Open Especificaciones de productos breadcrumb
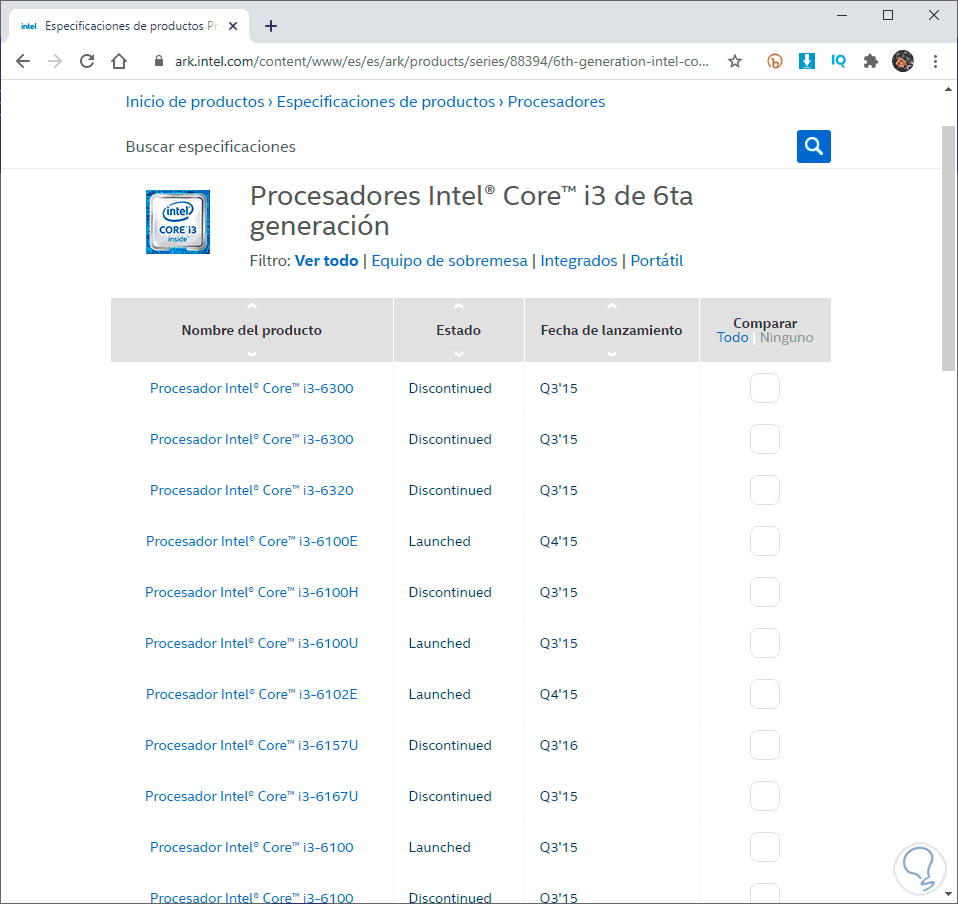Viewport: 958px width, 904px height. pos(386,101)
